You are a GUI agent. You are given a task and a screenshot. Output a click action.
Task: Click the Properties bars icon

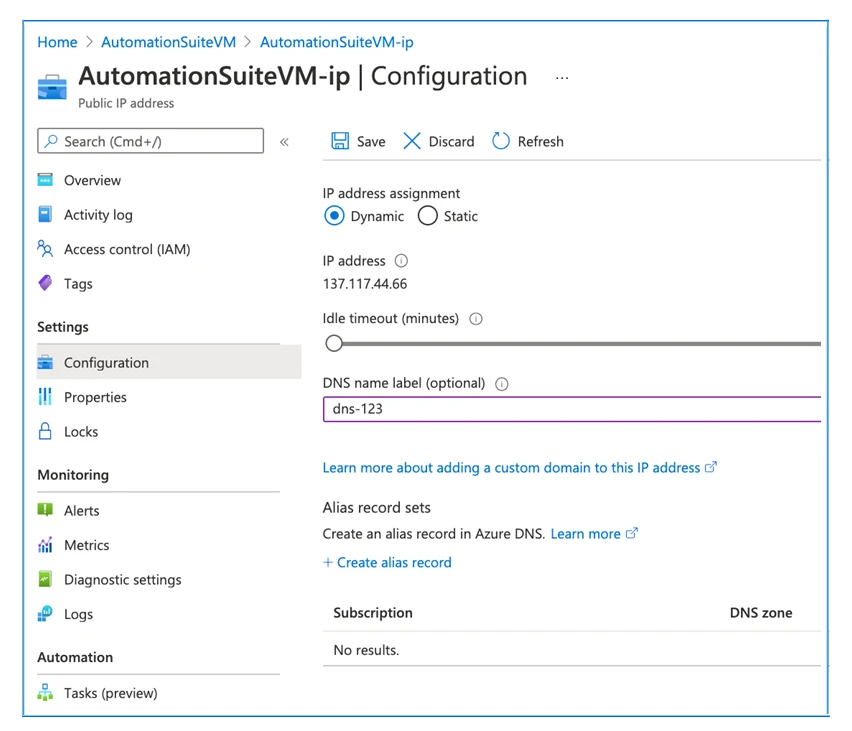[45, 397]
